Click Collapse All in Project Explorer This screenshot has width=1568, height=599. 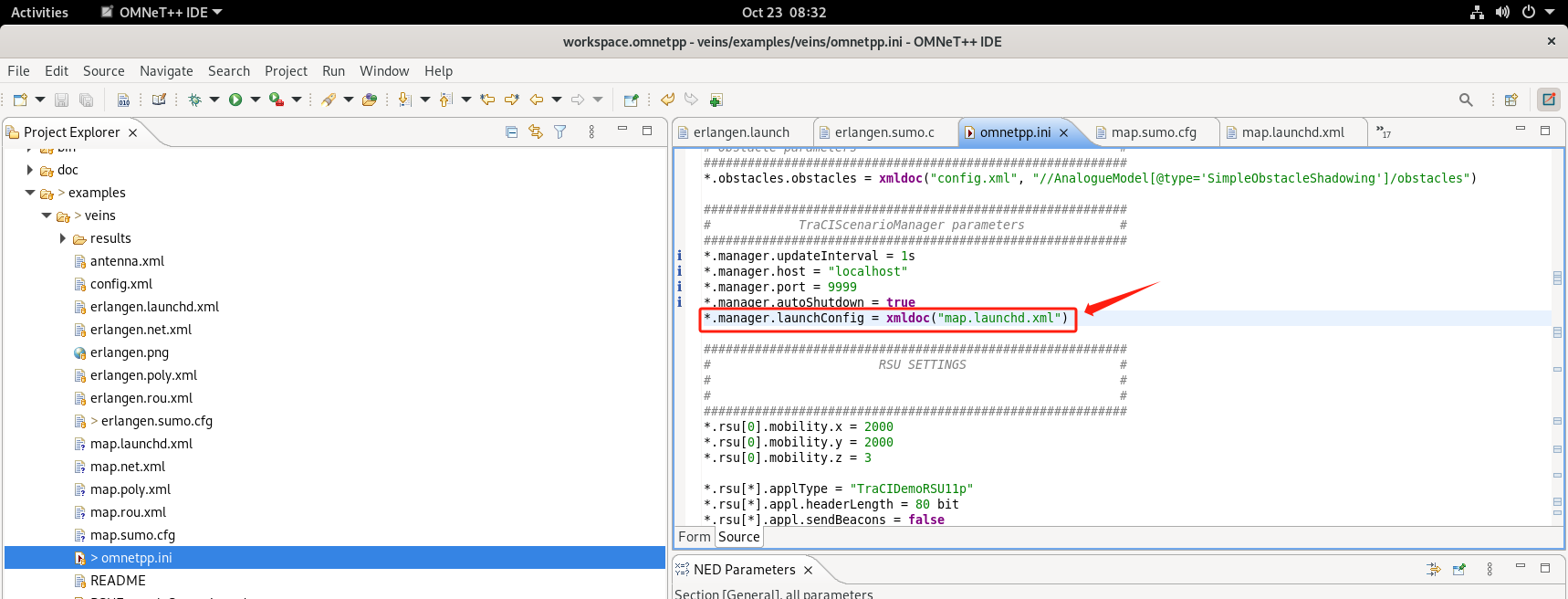tap(512, 131)
